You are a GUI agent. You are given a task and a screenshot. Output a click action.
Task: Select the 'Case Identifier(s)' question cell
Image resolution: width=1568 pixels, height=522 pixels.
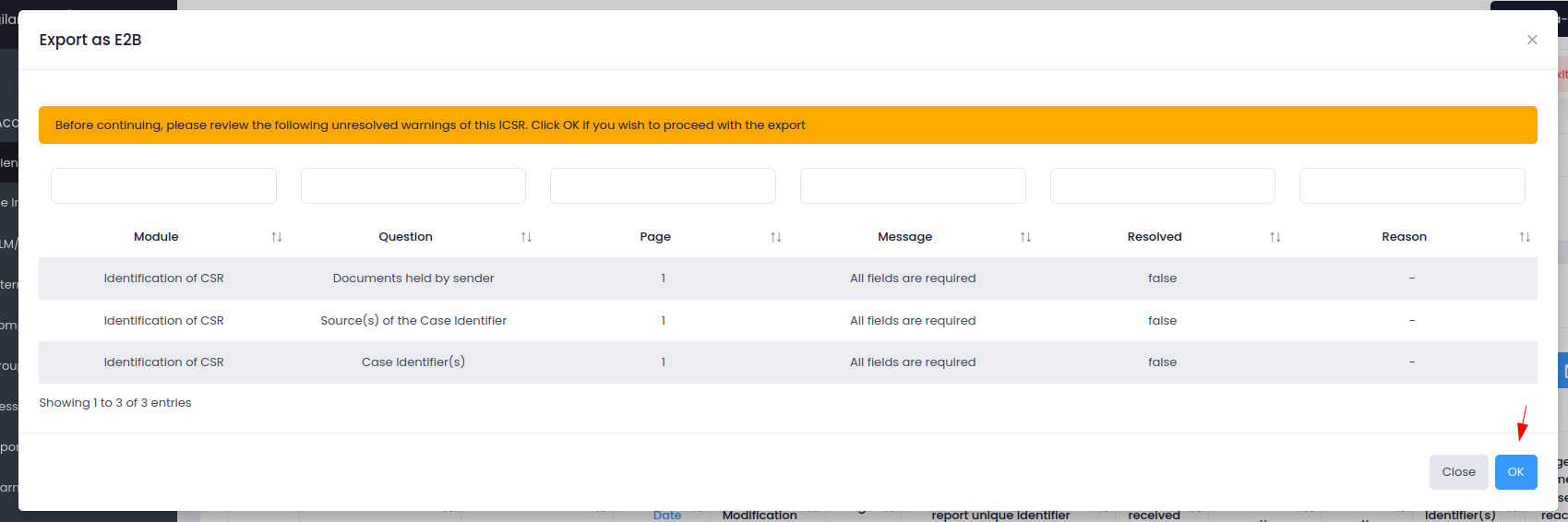413,362
